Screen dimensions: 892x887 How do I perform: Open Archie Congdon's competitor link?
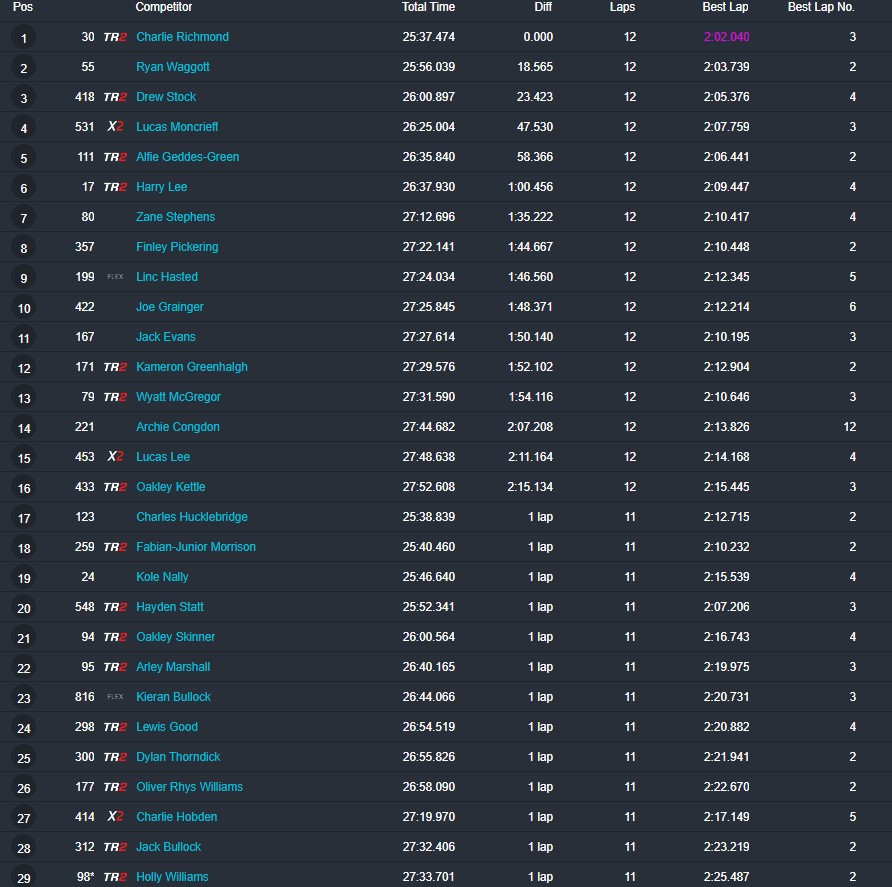[x=178, y=427]
